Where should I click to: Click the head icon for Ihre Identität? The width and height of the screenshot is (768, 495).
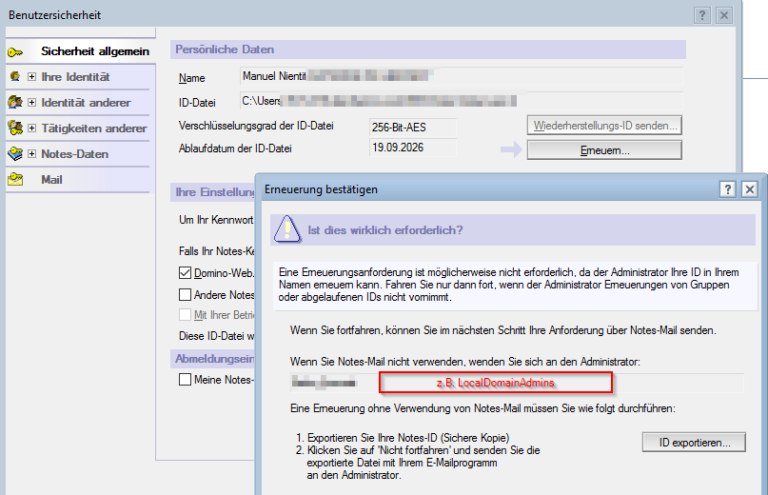tap(15, 76)
